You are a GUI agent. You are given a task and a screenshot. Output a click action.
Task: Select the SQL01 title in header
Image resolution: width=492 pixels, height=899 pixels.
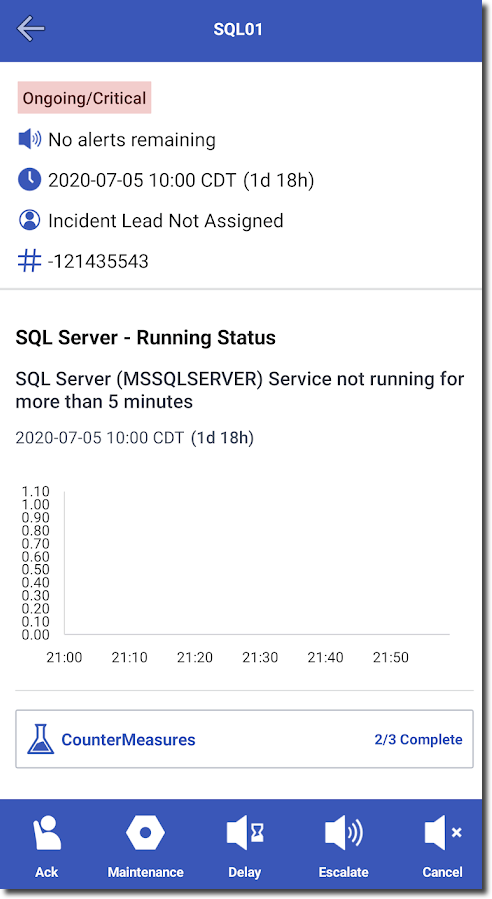click(x=238, y=29)
